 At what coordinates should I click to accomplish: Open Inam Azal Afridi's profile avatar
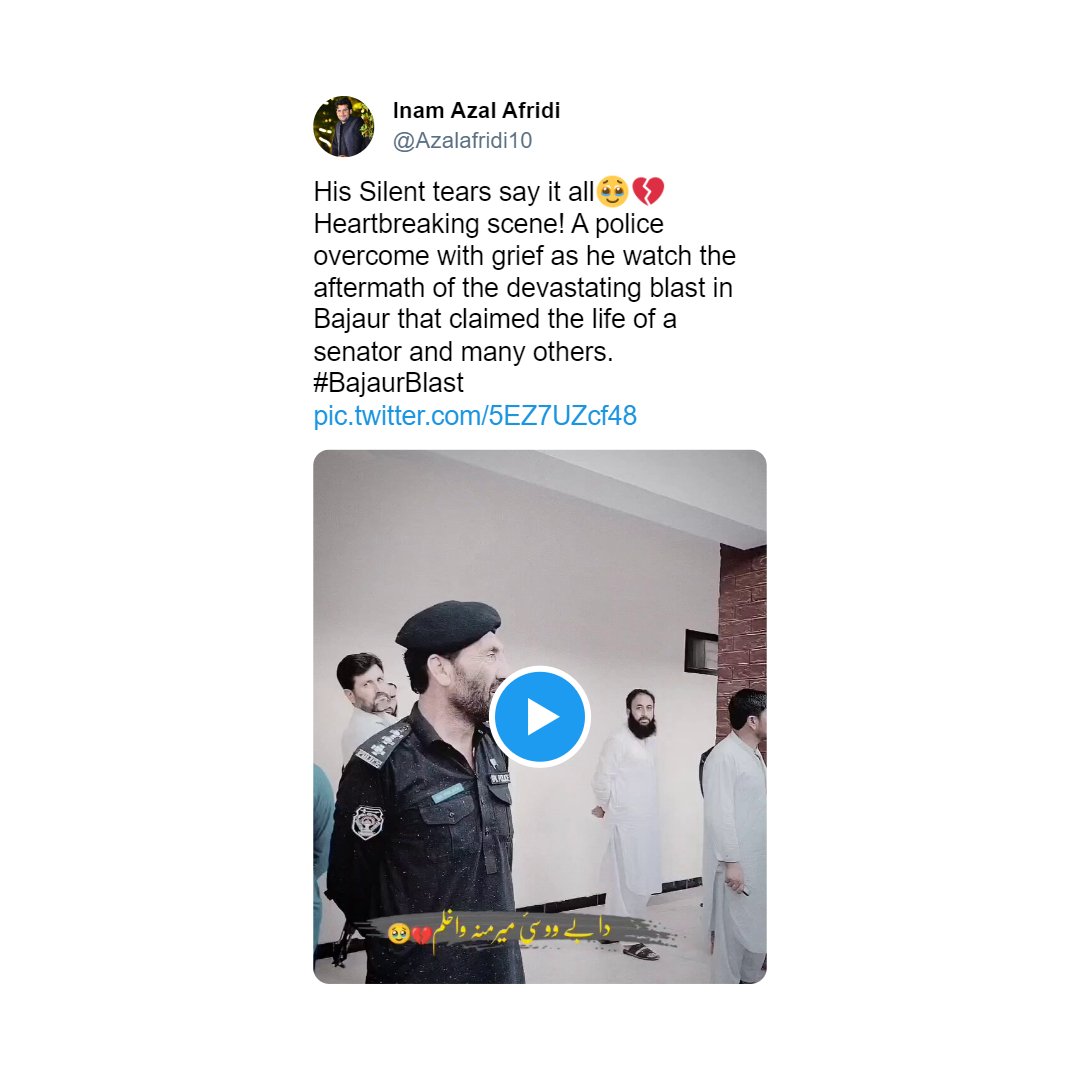pyautogui.click(x=344, y=126)
